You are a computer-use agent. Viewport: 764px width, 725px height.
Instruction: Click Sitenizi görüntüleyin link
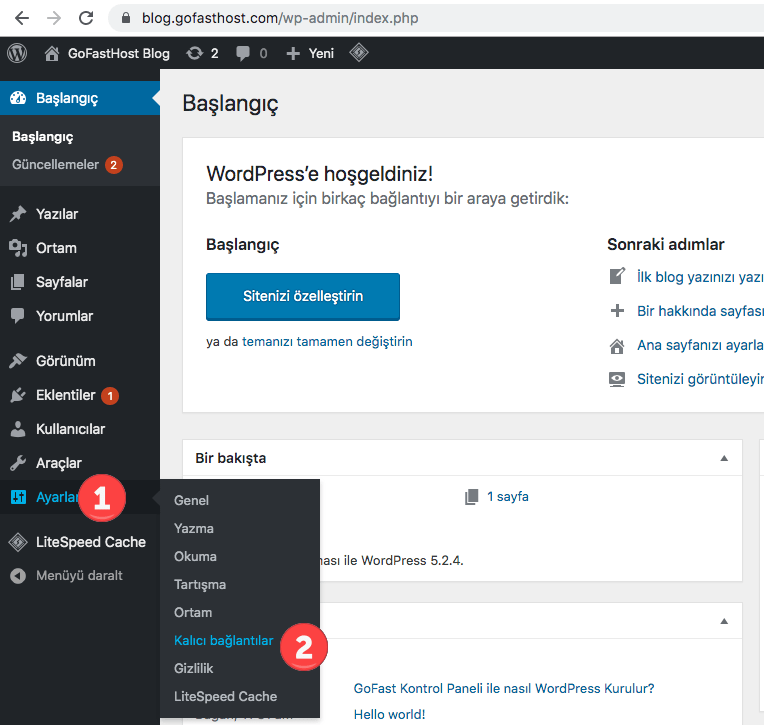click(701, 379)
